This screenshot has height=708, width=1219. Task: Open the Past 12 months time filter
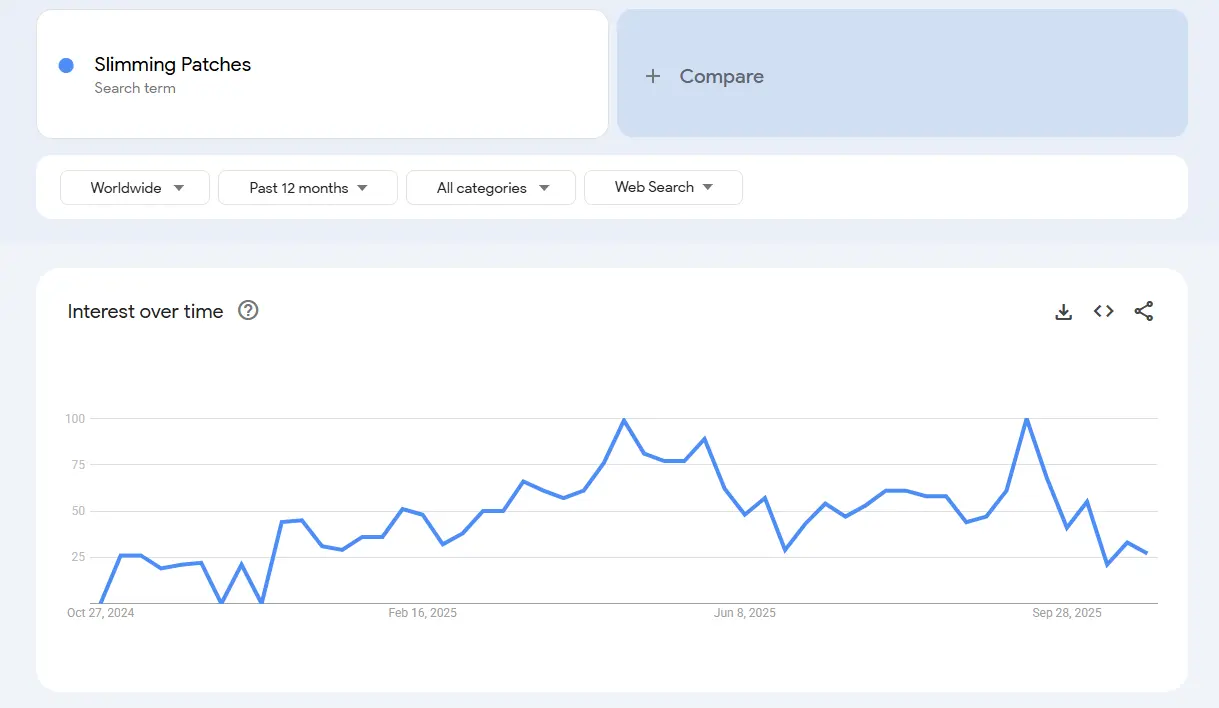coord(308,188)
